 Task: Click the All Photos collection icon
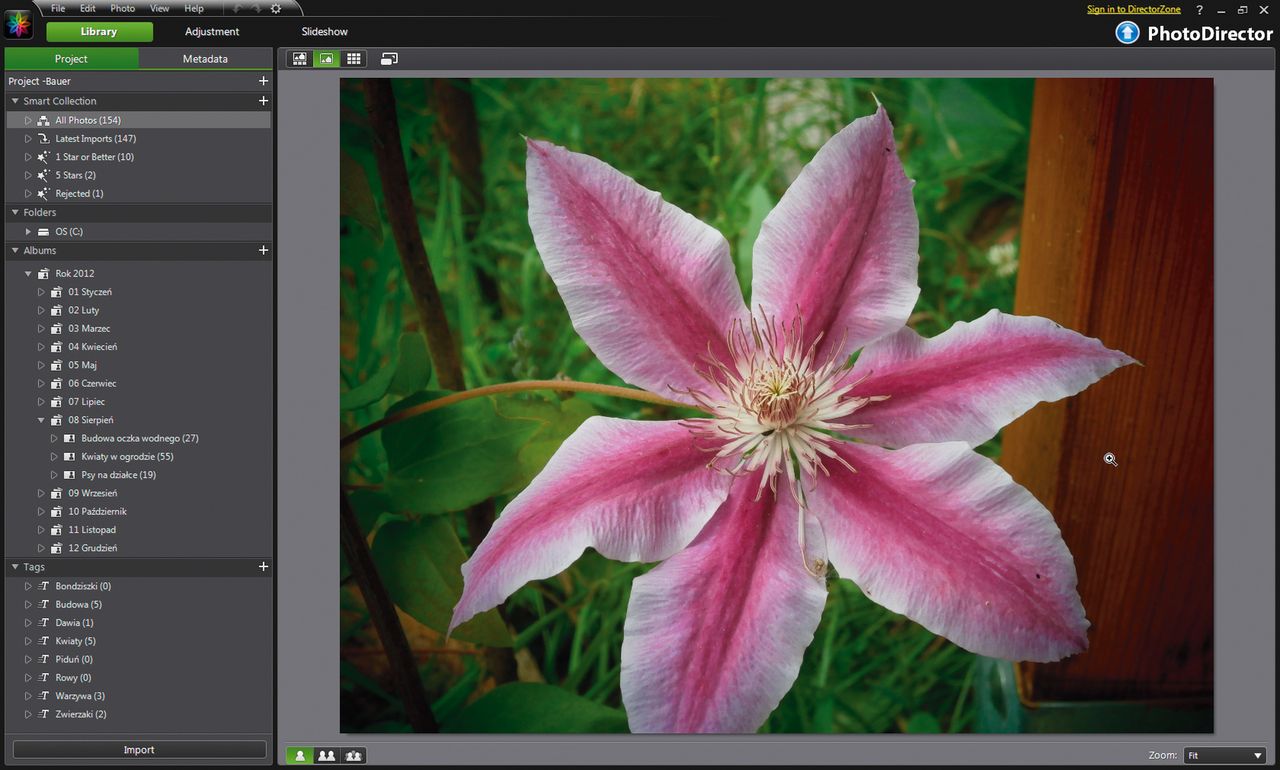coord(43,120)
